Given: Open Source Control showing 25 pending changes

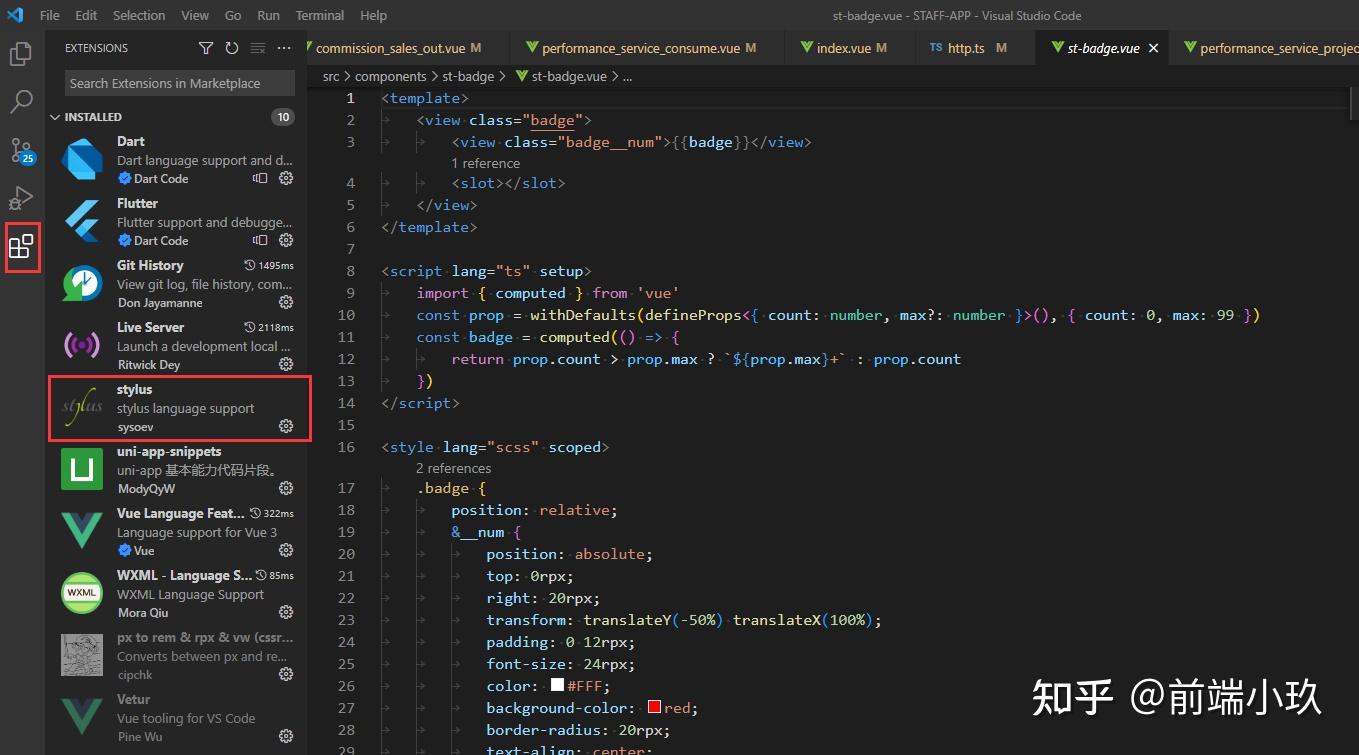Looking at the screenshot, I should point(22,151).
